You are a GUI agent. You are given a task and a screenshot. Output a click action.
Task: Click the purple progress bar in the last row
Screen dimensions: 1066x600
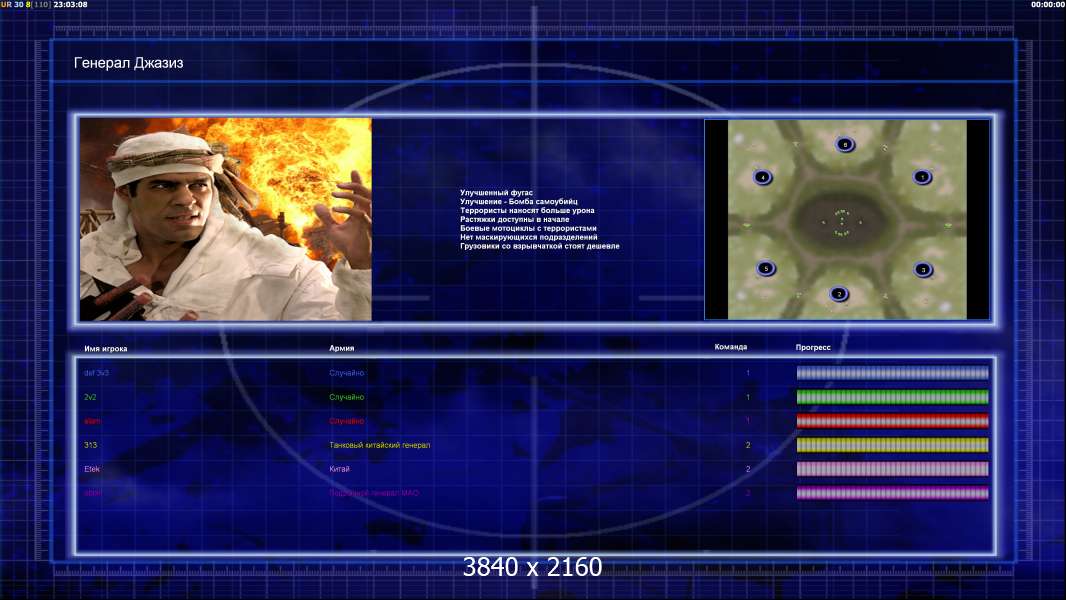[892, 493]
